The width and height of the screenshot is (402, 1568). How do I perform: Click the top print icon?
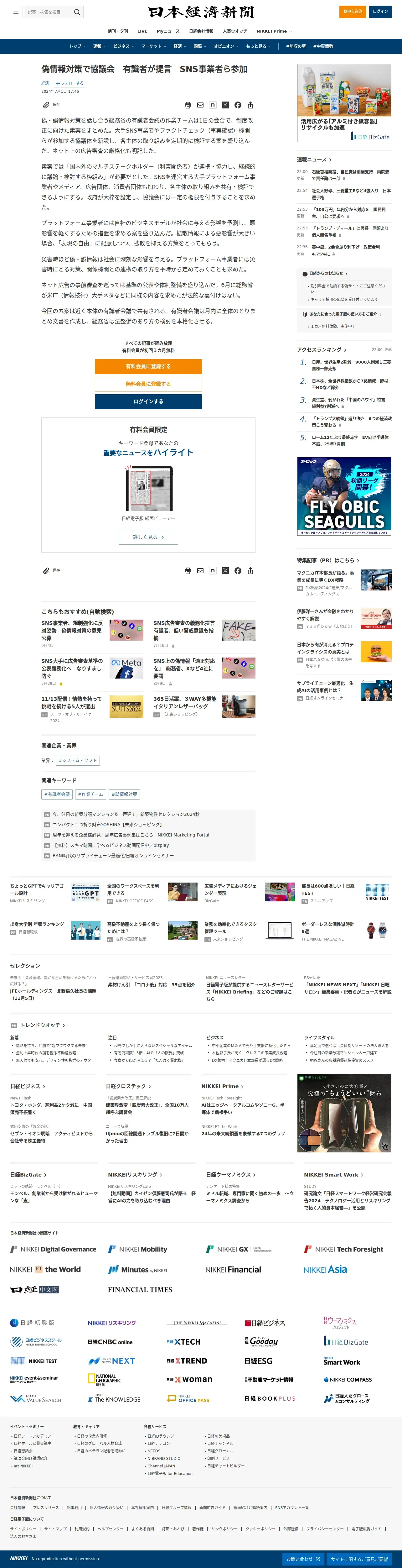[x=188, y=105]
